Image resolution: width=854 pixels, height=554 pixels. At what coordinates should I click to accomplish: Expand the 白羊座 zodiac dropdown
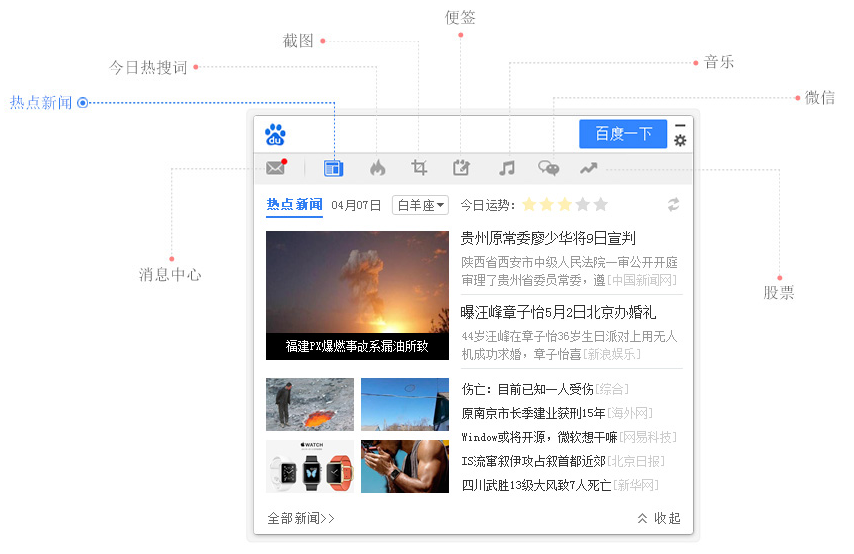pos(420,205)
